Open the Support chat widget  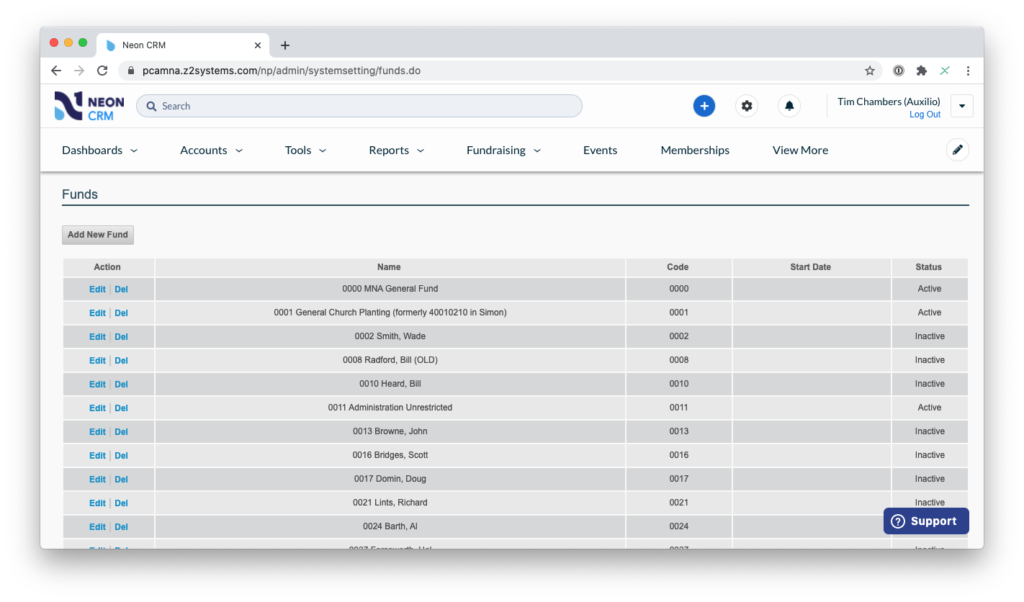pos(925,521)
